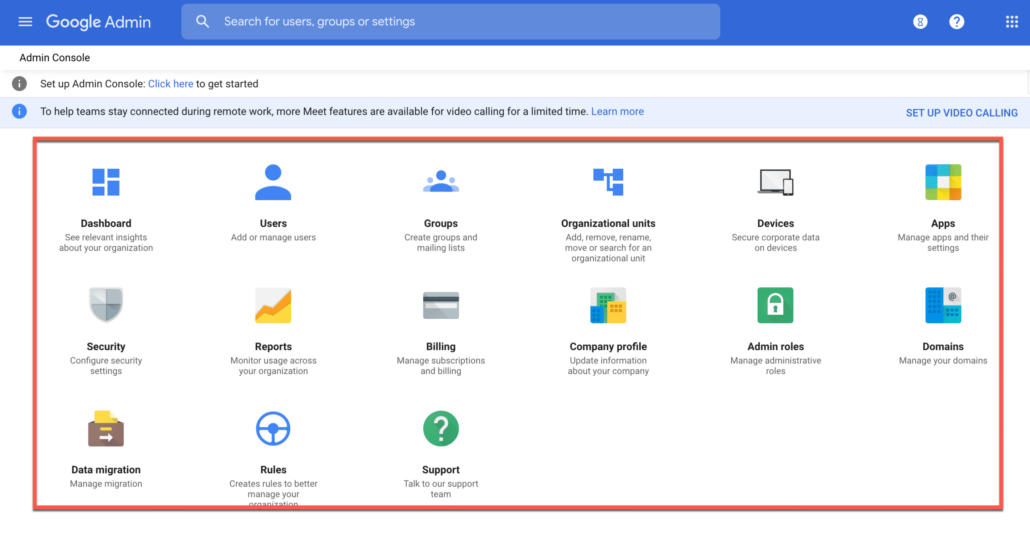Click the Data migration label
The height and width of the screenshot is (536, 1030).
(106, 470)
